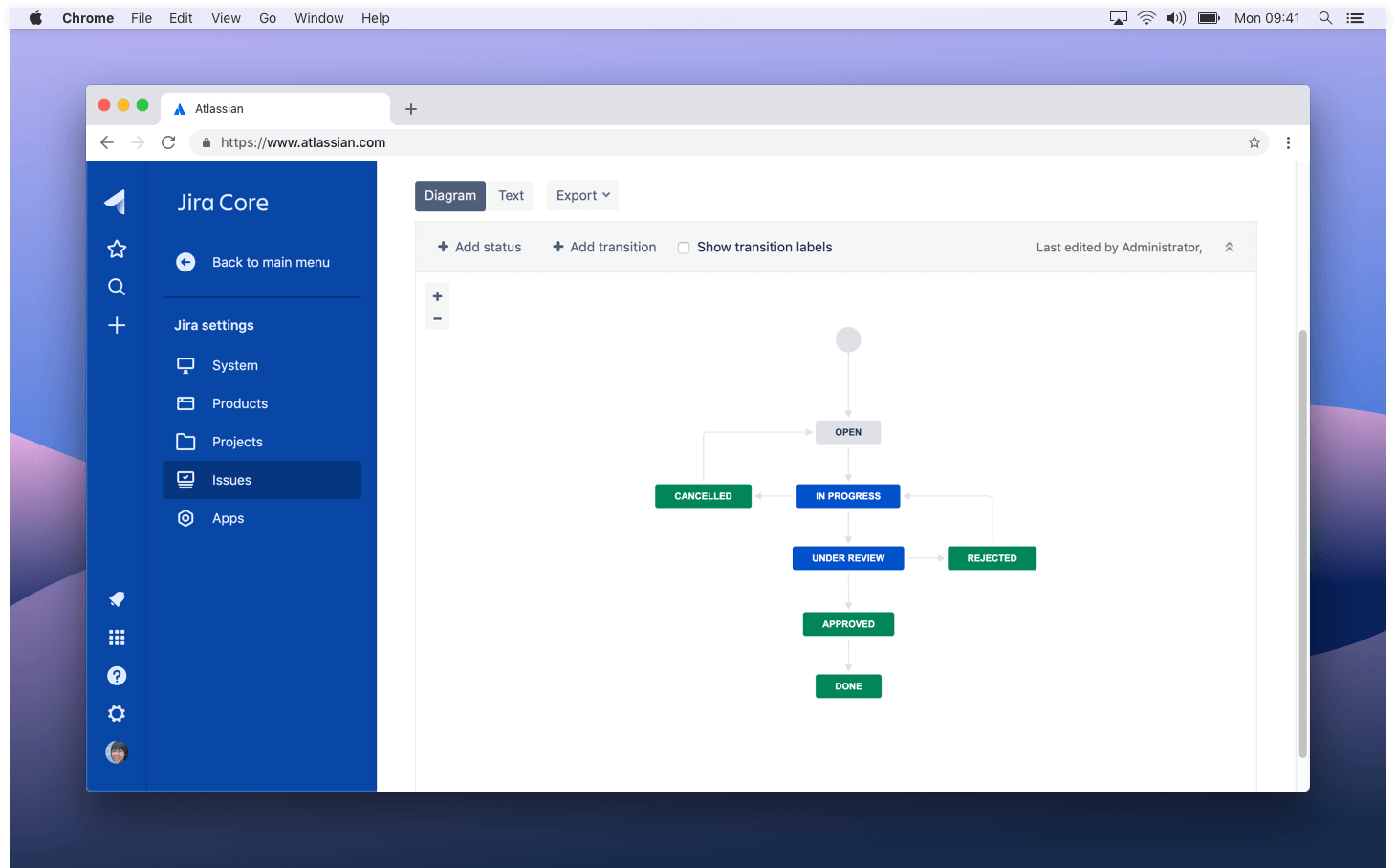Select the APPROVED status node in the diagram
This screenshot has height=868, width=1396.
tap(848, 623)
